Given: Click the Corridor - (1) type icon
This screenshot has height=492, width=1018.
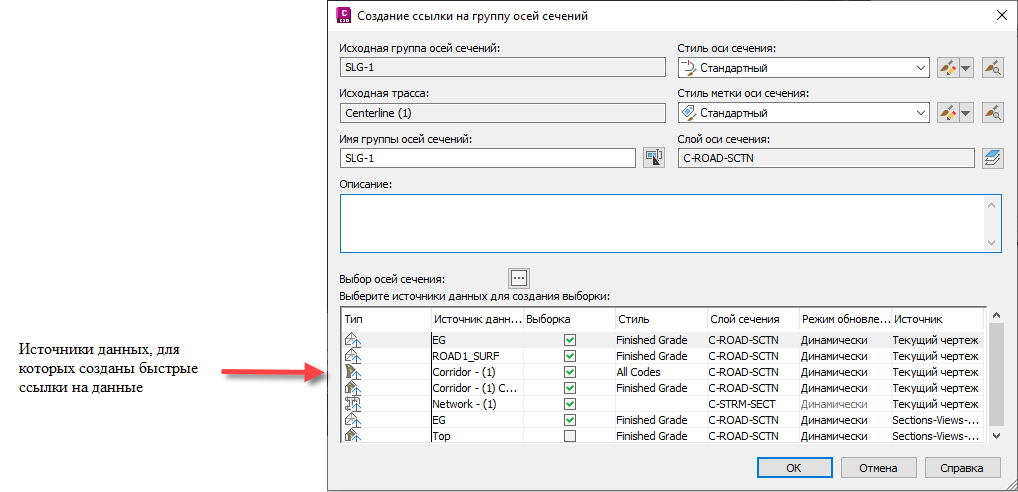Looking at the screenshot, I should [351, 372].
